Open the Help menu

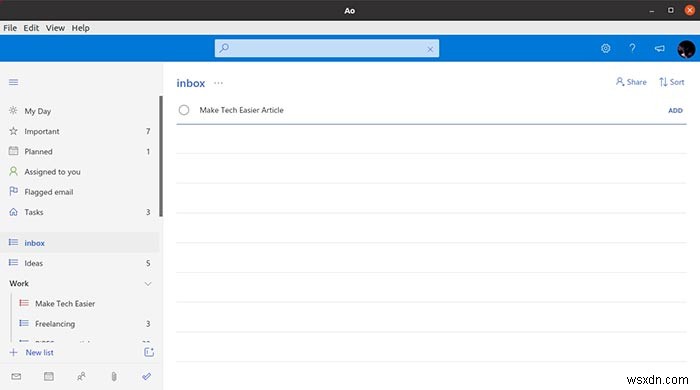tap(80, 28)
